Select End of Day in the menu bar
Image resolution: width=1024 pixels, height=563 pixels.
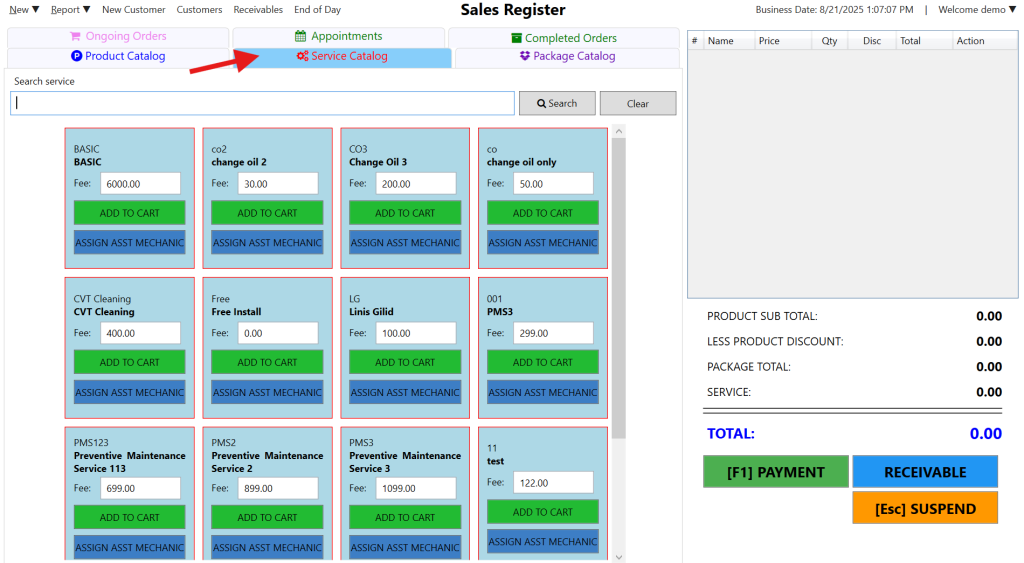[317, 10]
